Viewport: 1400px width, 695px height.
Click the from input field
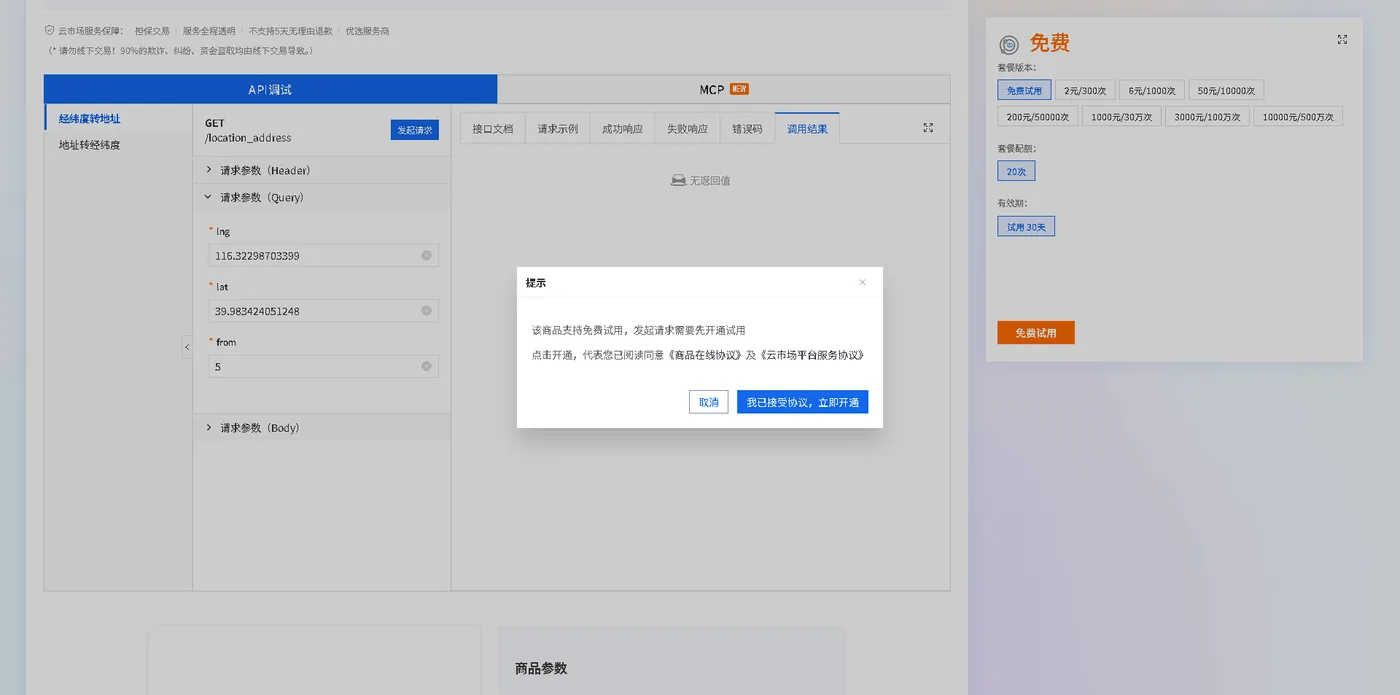pyautogui.click(x=323, y=367)
